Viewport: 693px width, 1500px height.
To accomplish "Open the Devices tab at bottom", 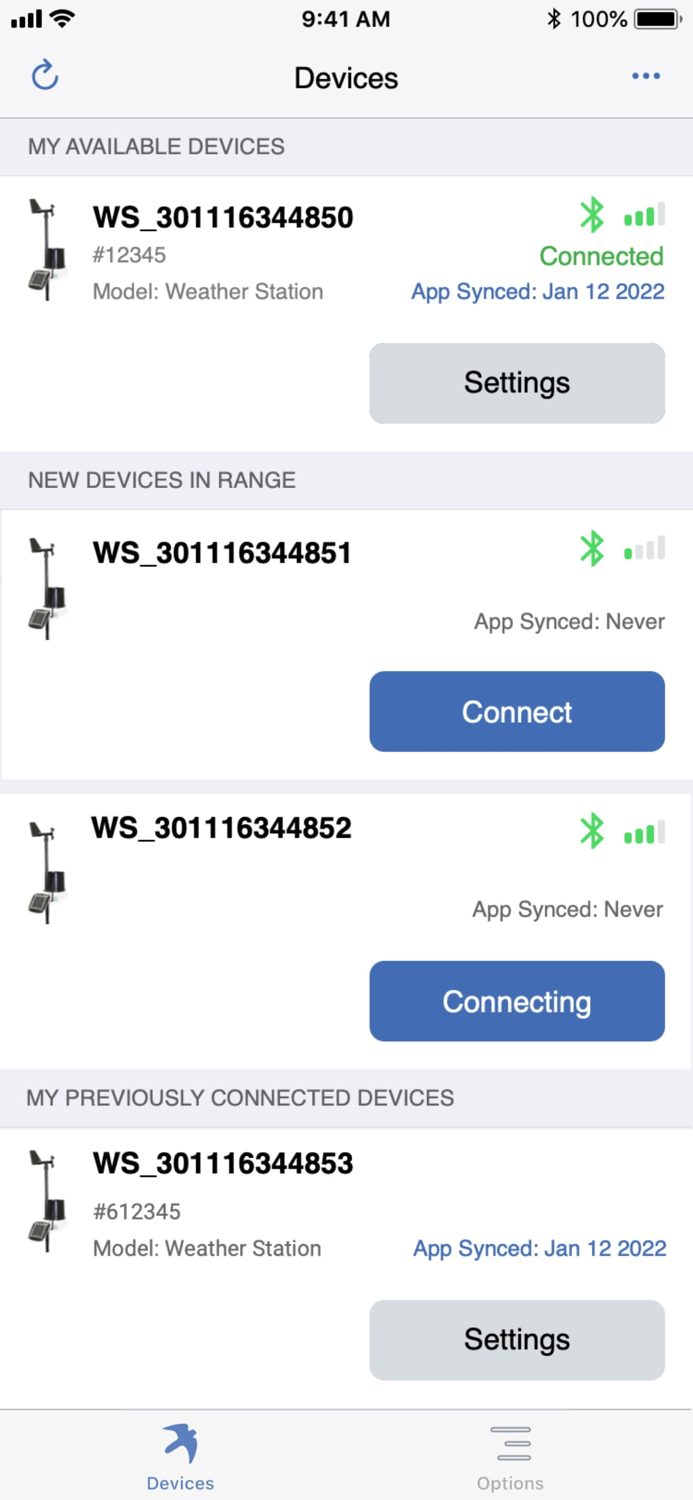I will (x=180, y=1455).
